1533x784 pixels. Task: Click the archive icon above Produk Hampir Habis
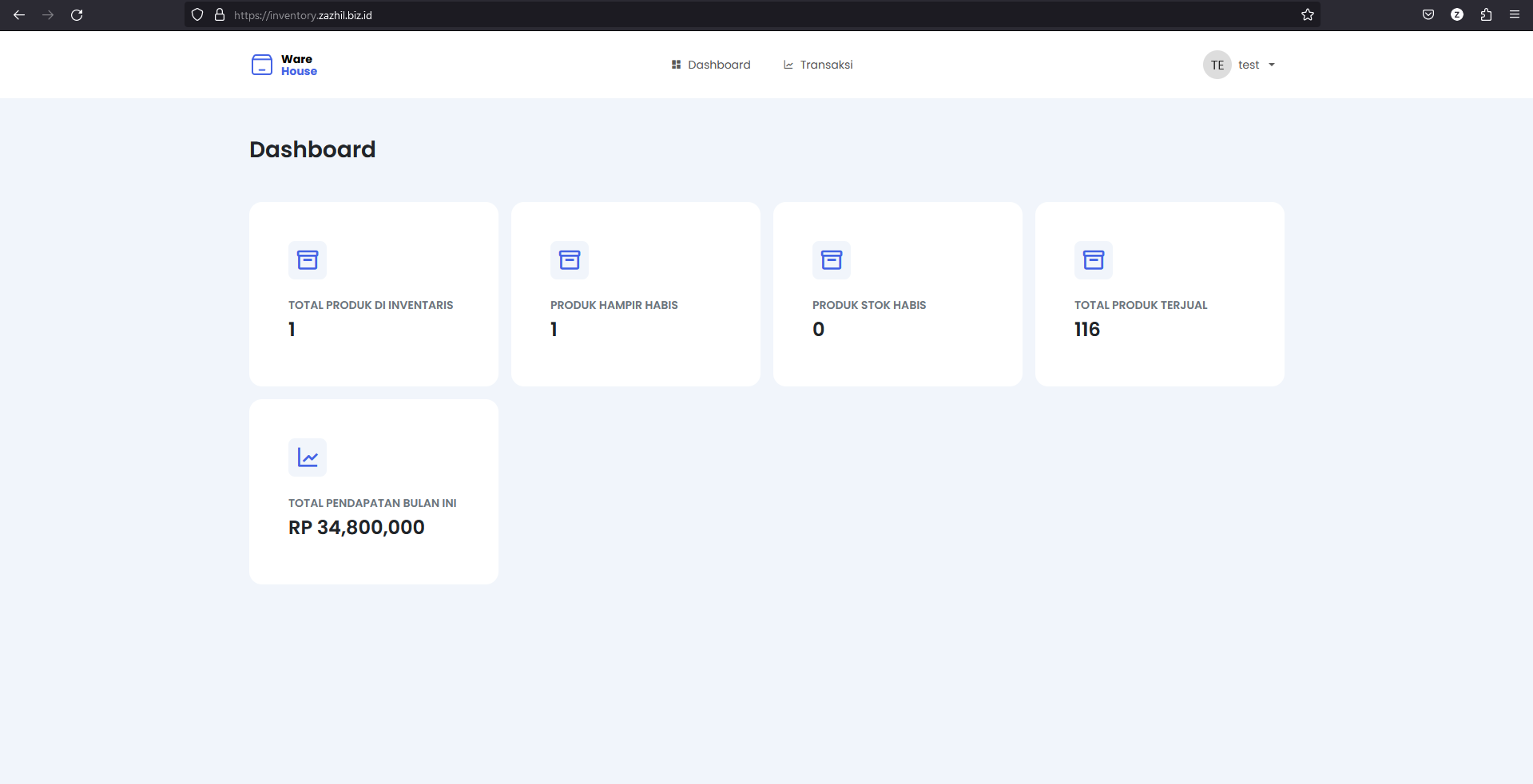pyautogui.click(x=570, y=260)
